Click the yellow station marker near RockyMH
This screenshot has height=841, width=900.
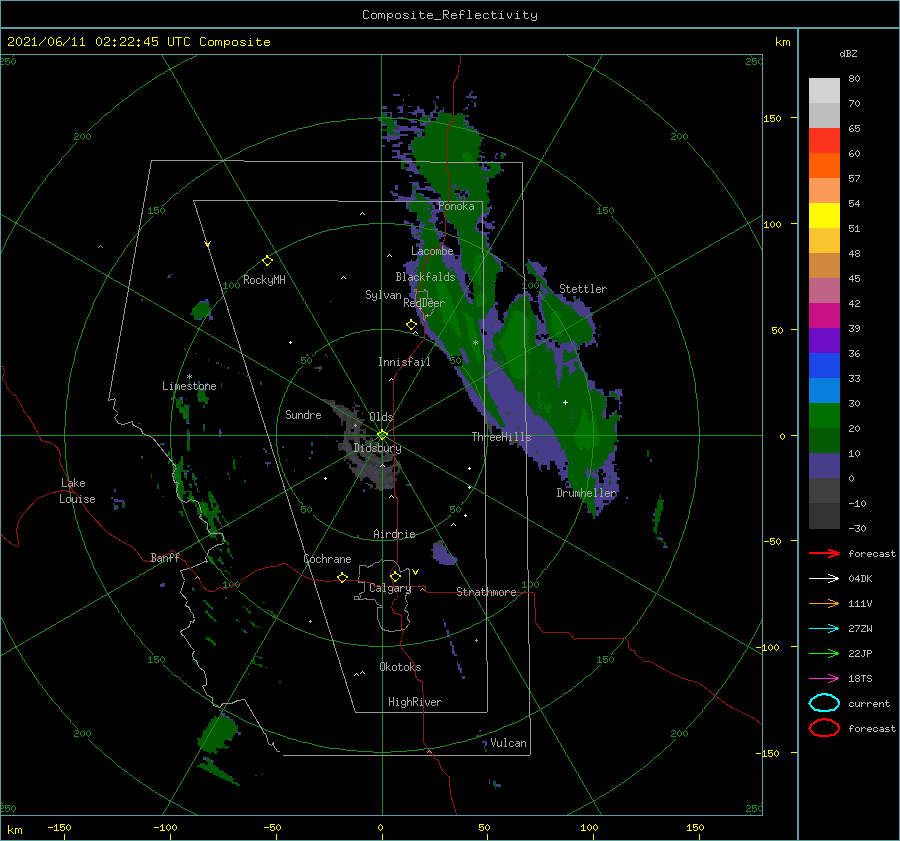coord(267,261)
